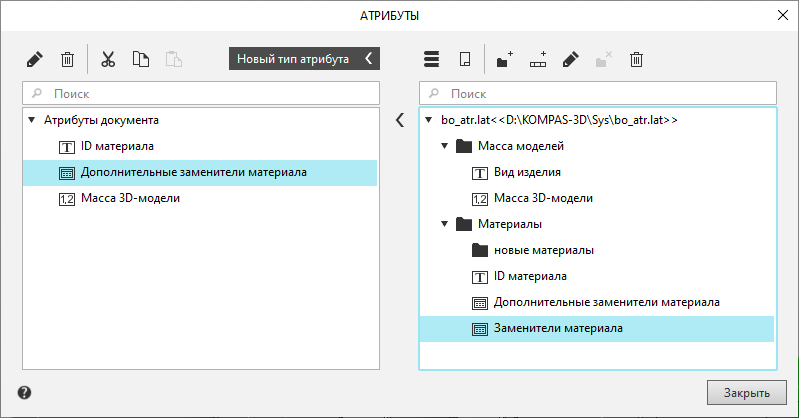
Task: Collapse the Масса моделей folder
Action: click(x=444, y=146)
